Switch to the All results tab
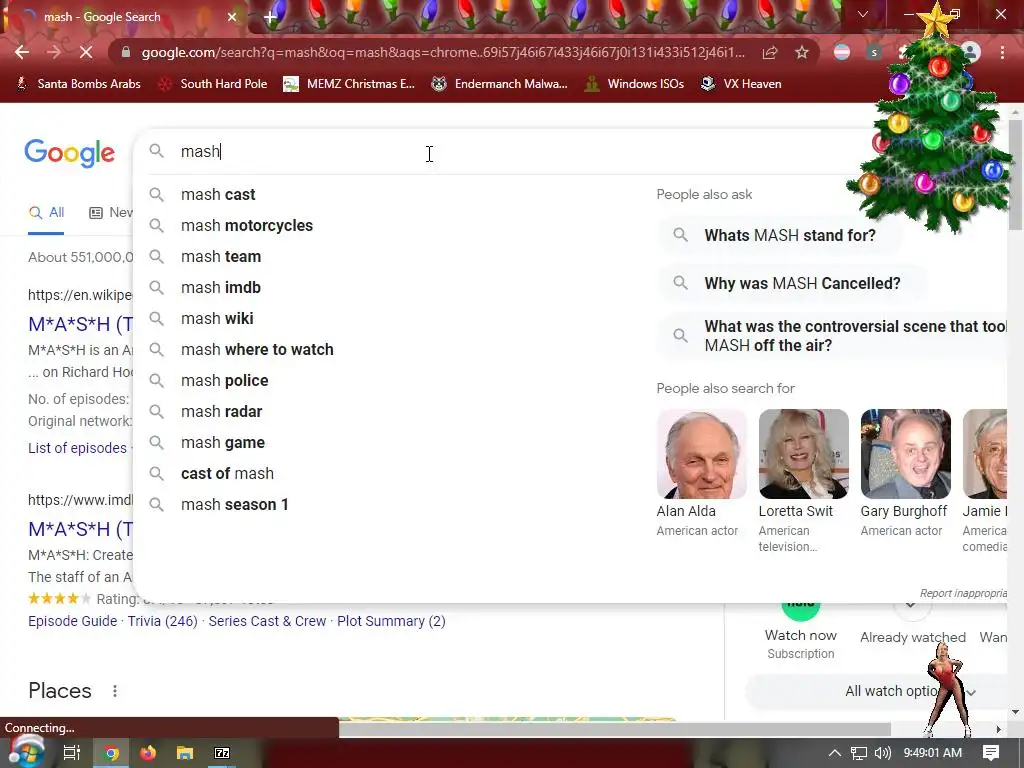Image resolution: width=1024 pixels, height=768 pixels. pos(46,213)
